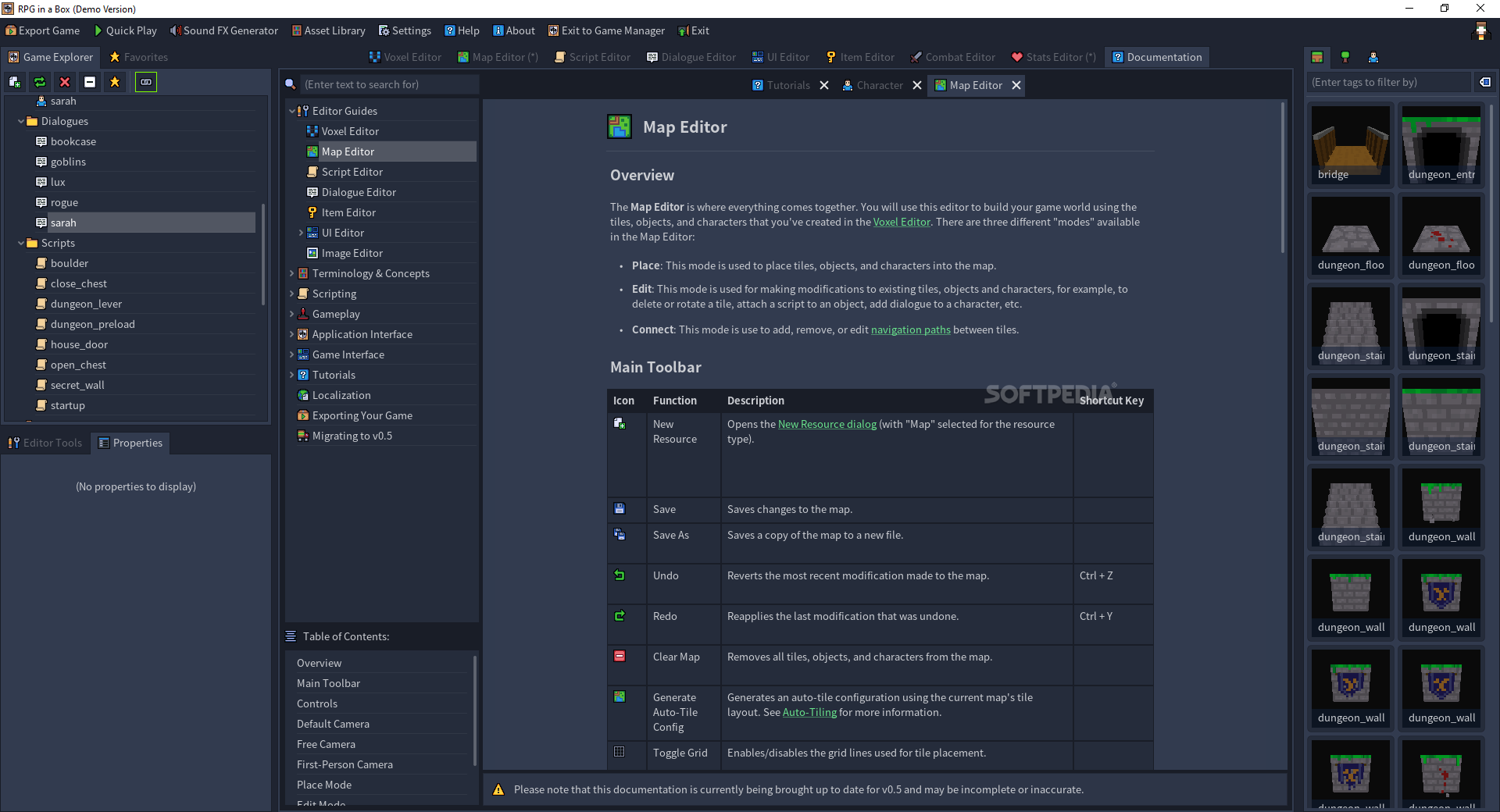Switch to the Editor Tools tab

[x=45, y=443]
